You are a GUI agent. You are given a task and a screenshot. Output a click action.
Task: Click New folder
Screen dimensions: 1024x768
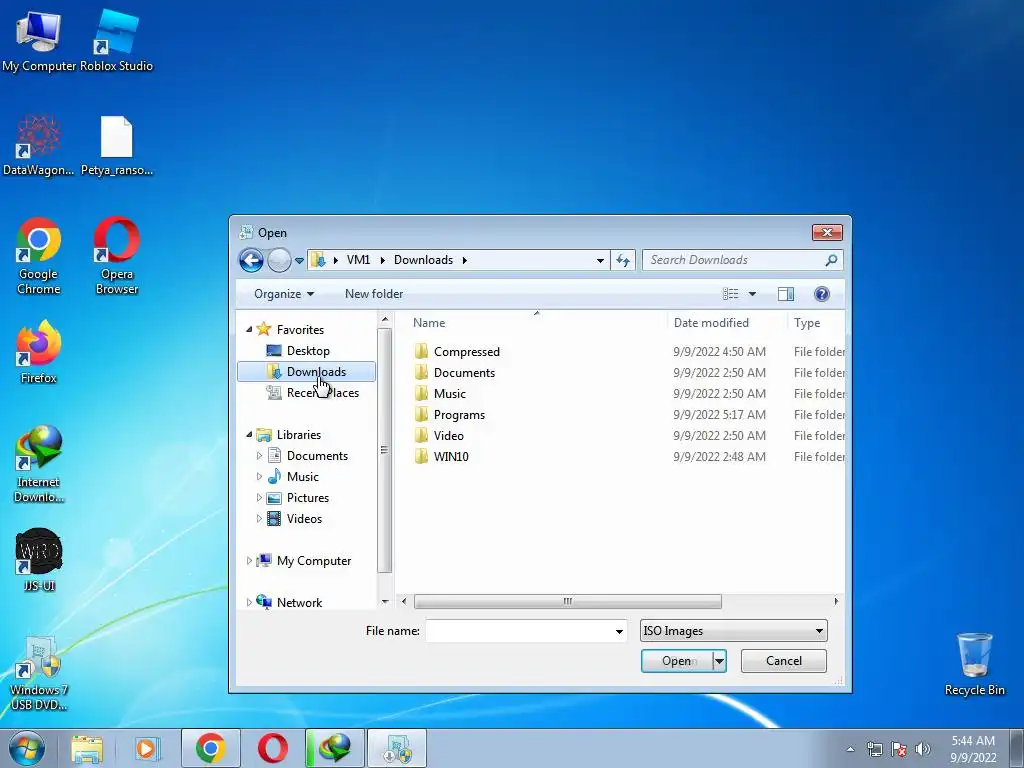[x=374, y=294]
